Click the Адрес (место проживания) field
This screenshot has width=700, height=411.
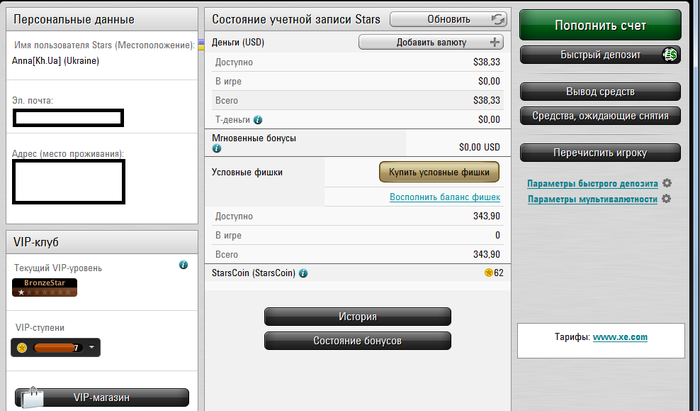(x=69, y=182)
